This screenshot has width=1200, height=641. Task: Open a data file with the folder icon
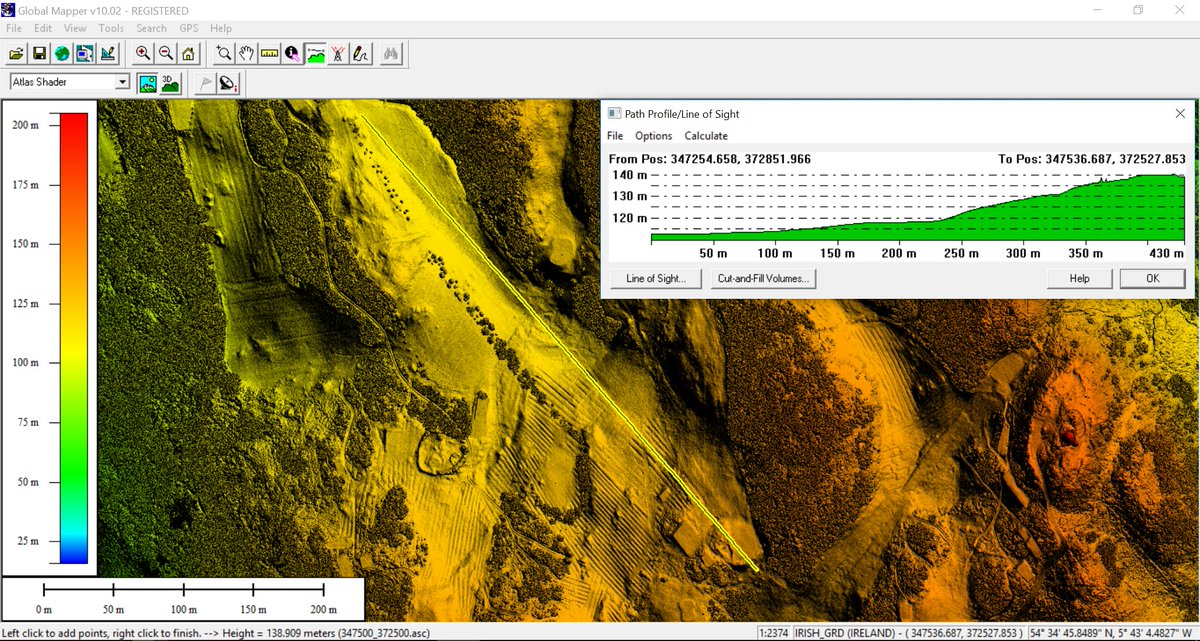16,53
